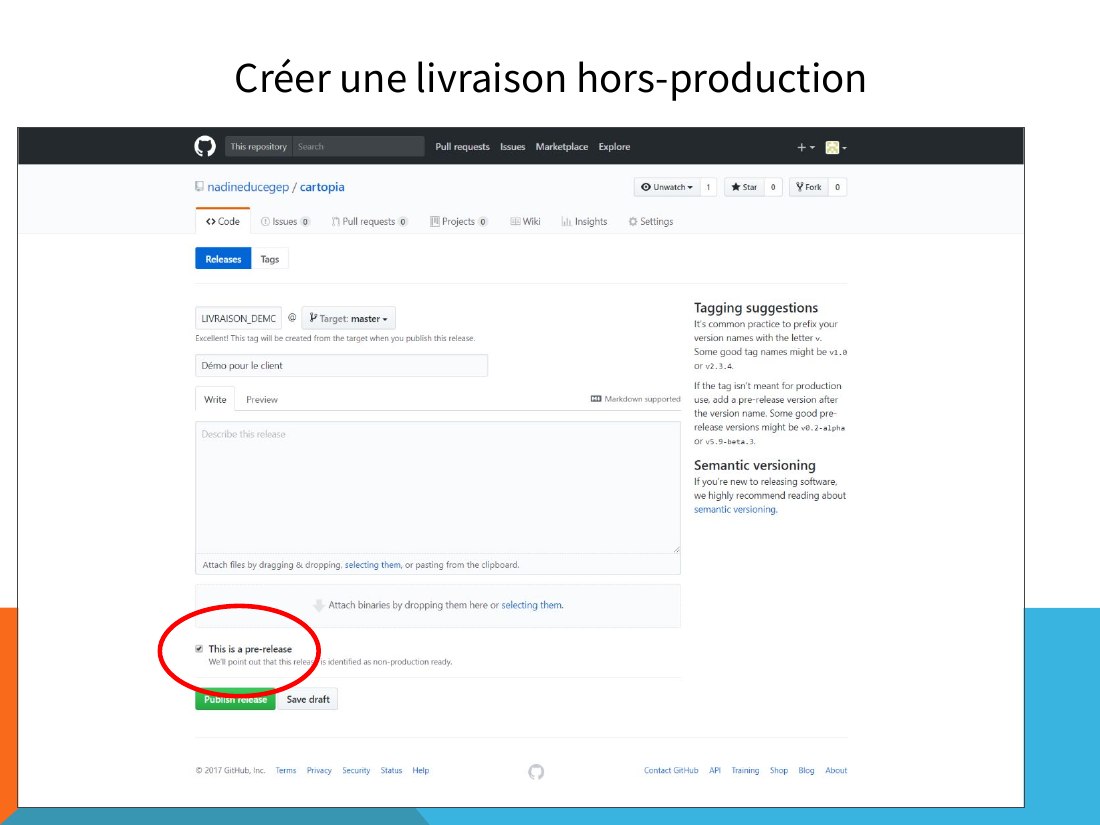Screen dimensions: 1100x825
Task: Open the semantic versioning link
Action: (735, 509)
